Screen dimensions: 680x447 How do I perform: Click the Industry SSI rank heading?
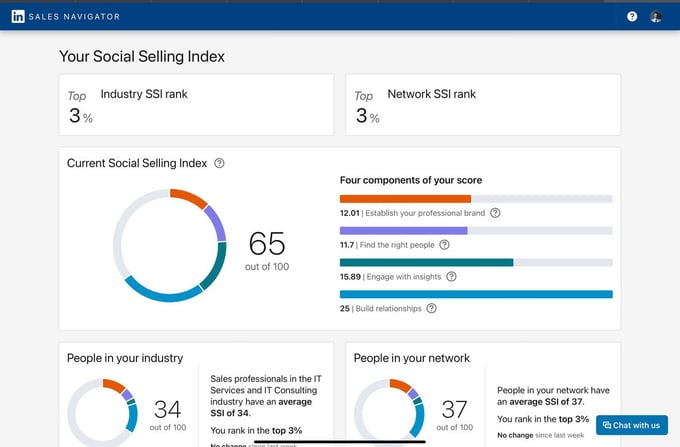pyautogui.click(x=144, y=94)
